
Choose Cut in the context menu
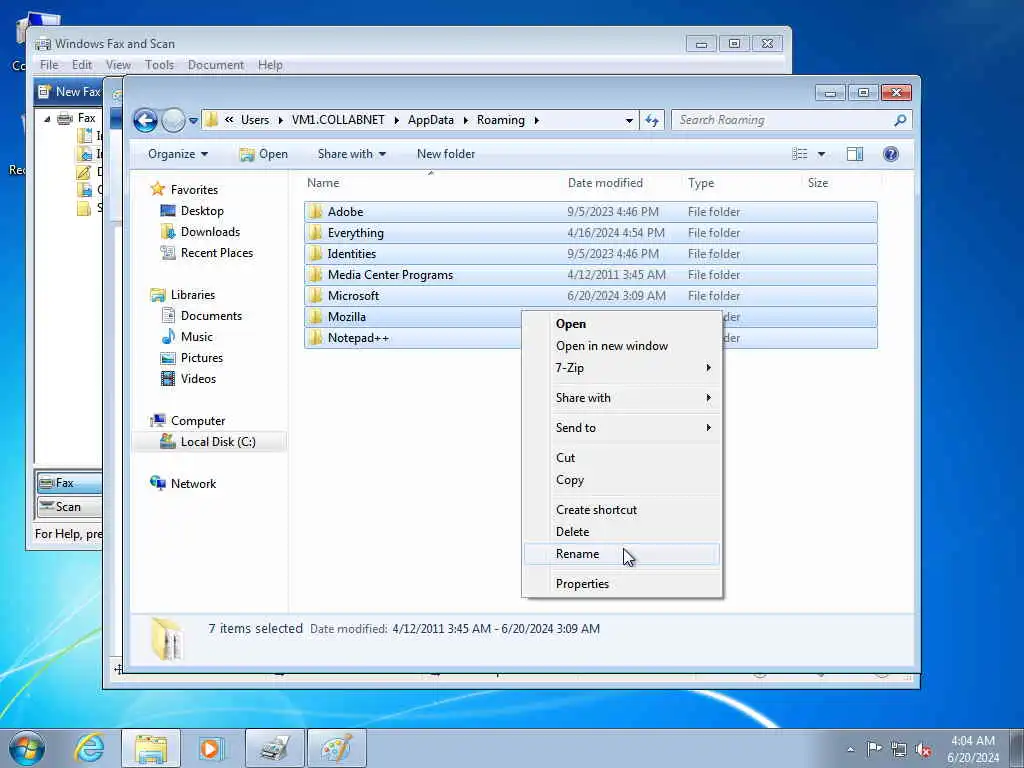pyautogui.click(x=622, y=458)
